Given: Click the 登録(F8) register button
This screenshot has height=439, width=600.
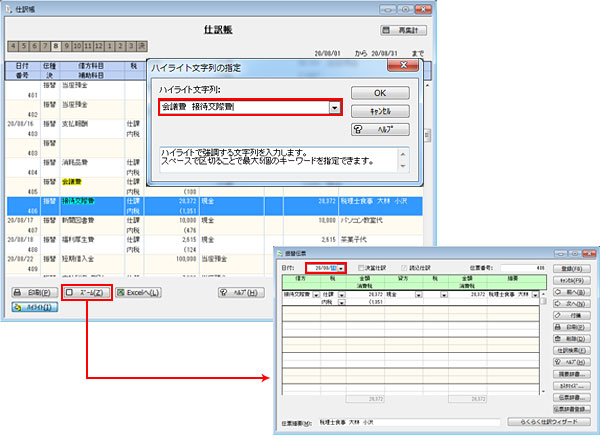Looking at the screenshot, I should (572, 269).
